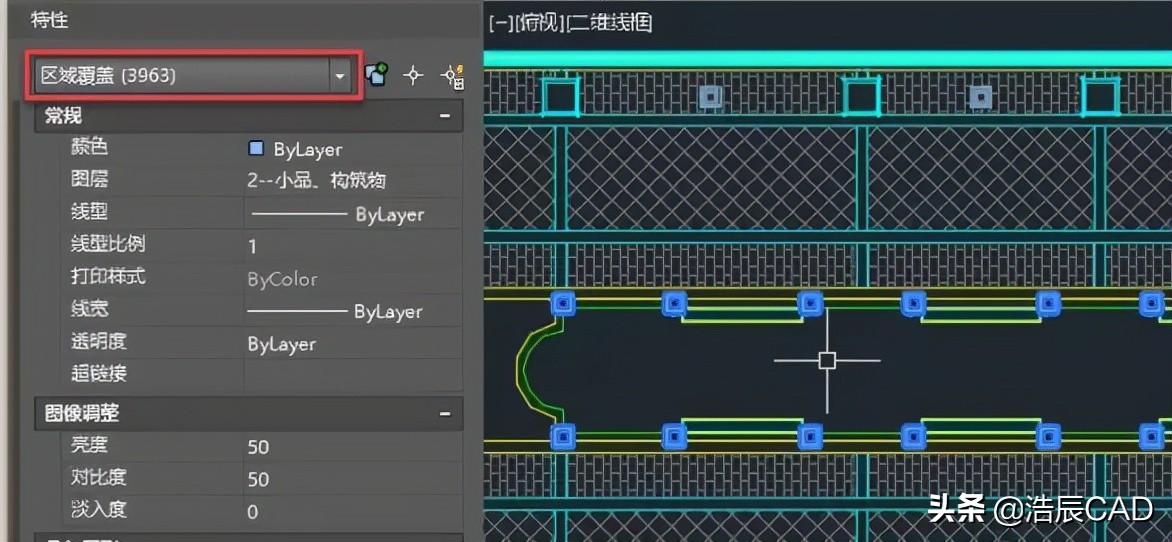Select the 对比度 property label
The height and width of the screenshot is (542, 1172).
coord(99,478)
